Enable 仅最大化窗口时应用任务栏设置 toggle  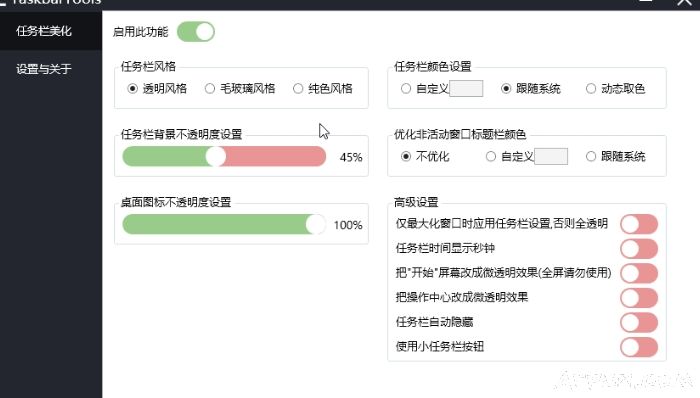point(639,224)
